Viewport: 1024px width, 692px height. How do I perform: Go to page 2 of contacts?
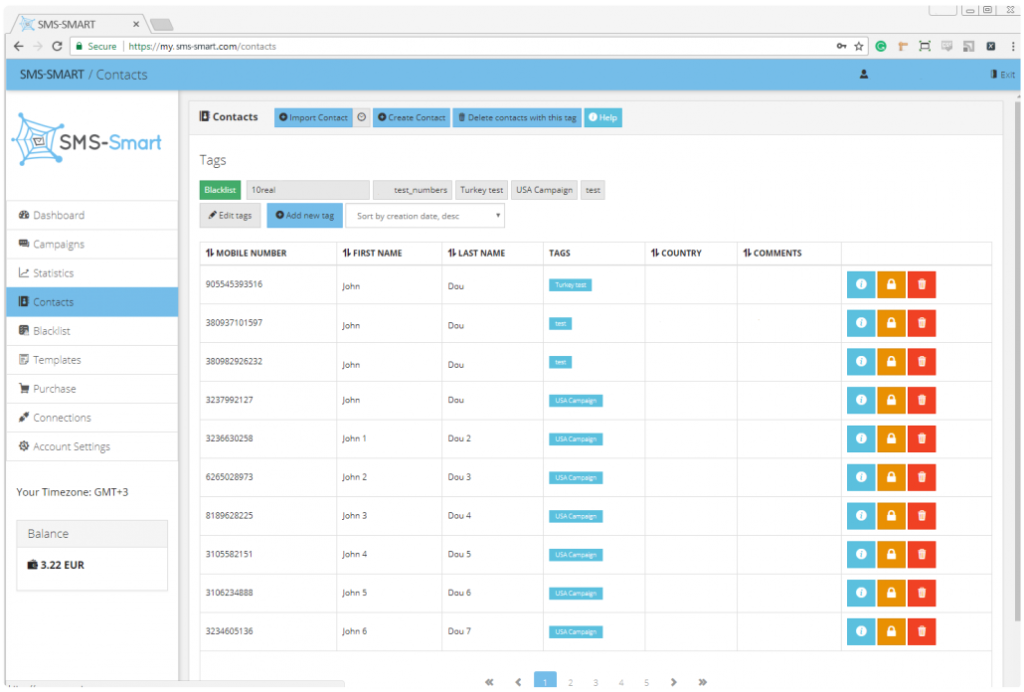pyautogui.click(x=570, y=682)
